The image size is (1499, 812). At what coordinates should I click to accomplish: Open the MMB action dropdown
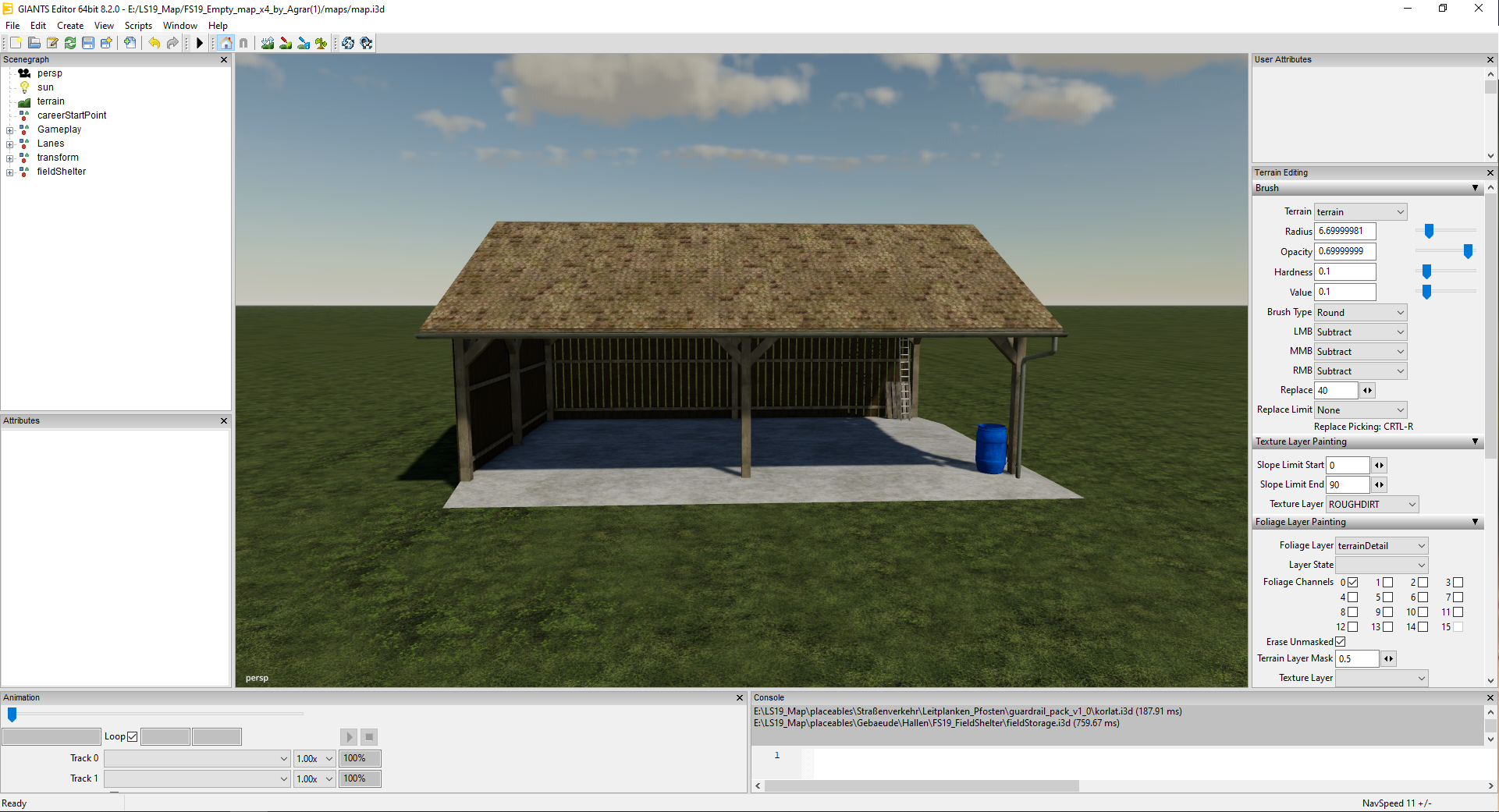(x=1361, y=352)
